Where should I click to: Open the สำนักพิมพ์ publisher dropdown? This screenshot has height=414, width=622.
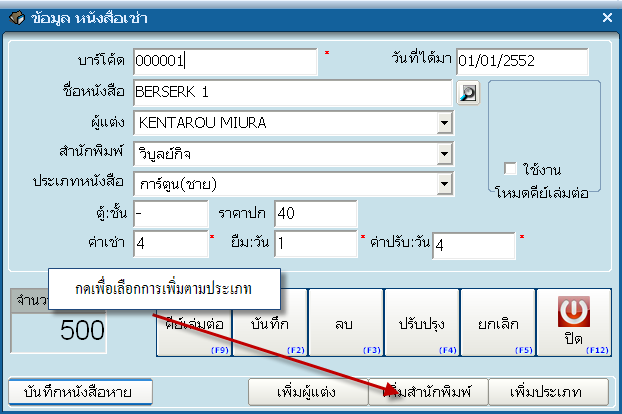click(445, 154)
